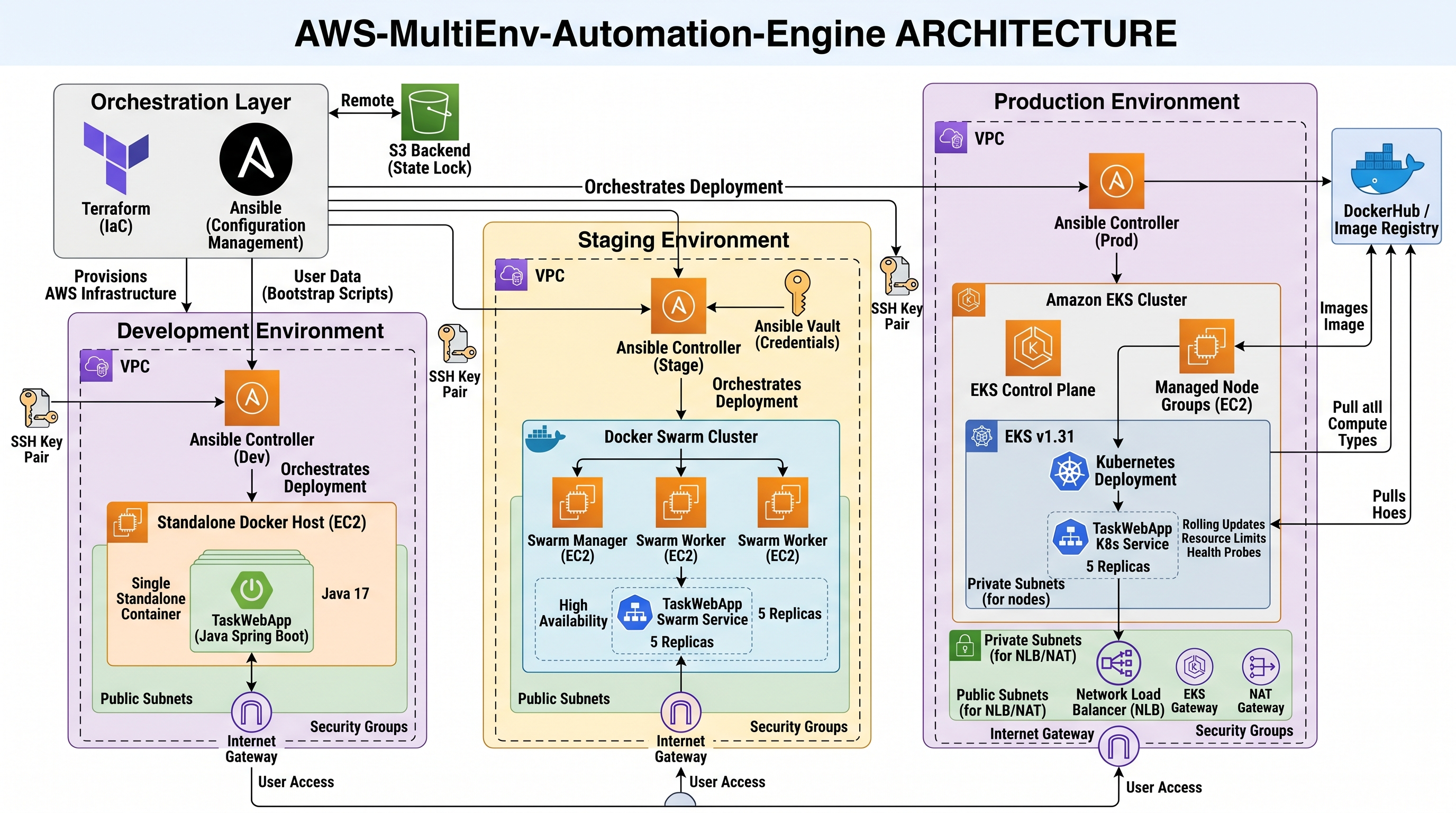
Task: Click the diagram title 'AWS-MultiEnv-Automation-Engine ARCHITECTURE'
Action: (x=736, y=33)
